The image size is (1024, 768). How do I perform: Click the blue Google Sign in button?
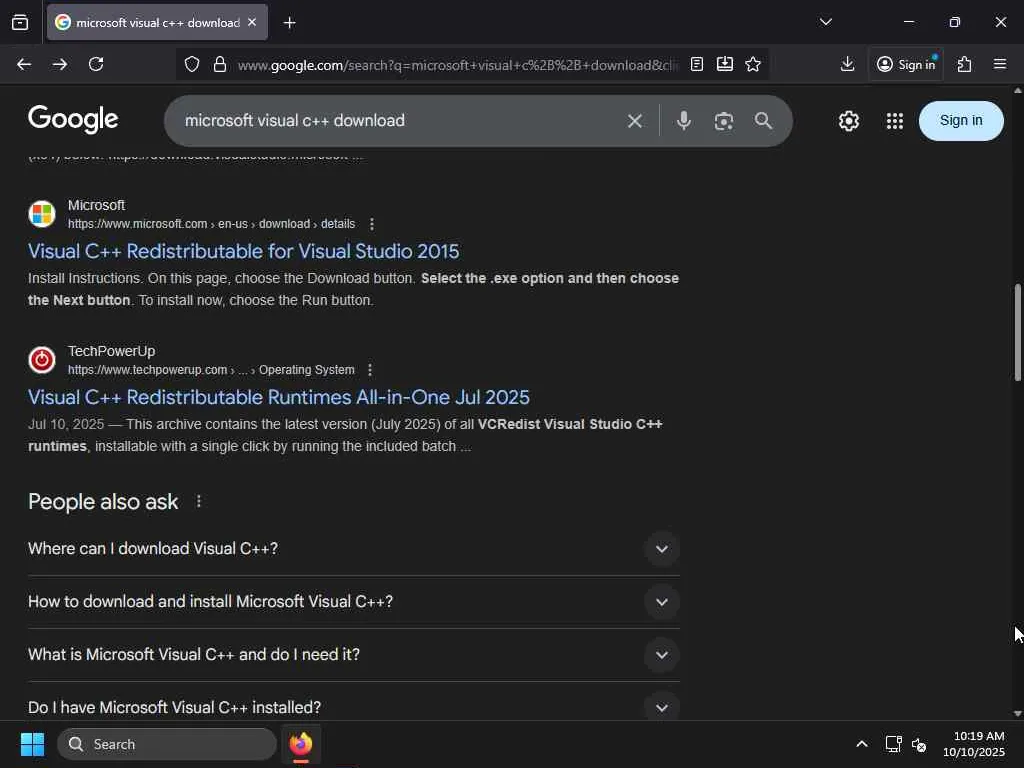point(961,121)
